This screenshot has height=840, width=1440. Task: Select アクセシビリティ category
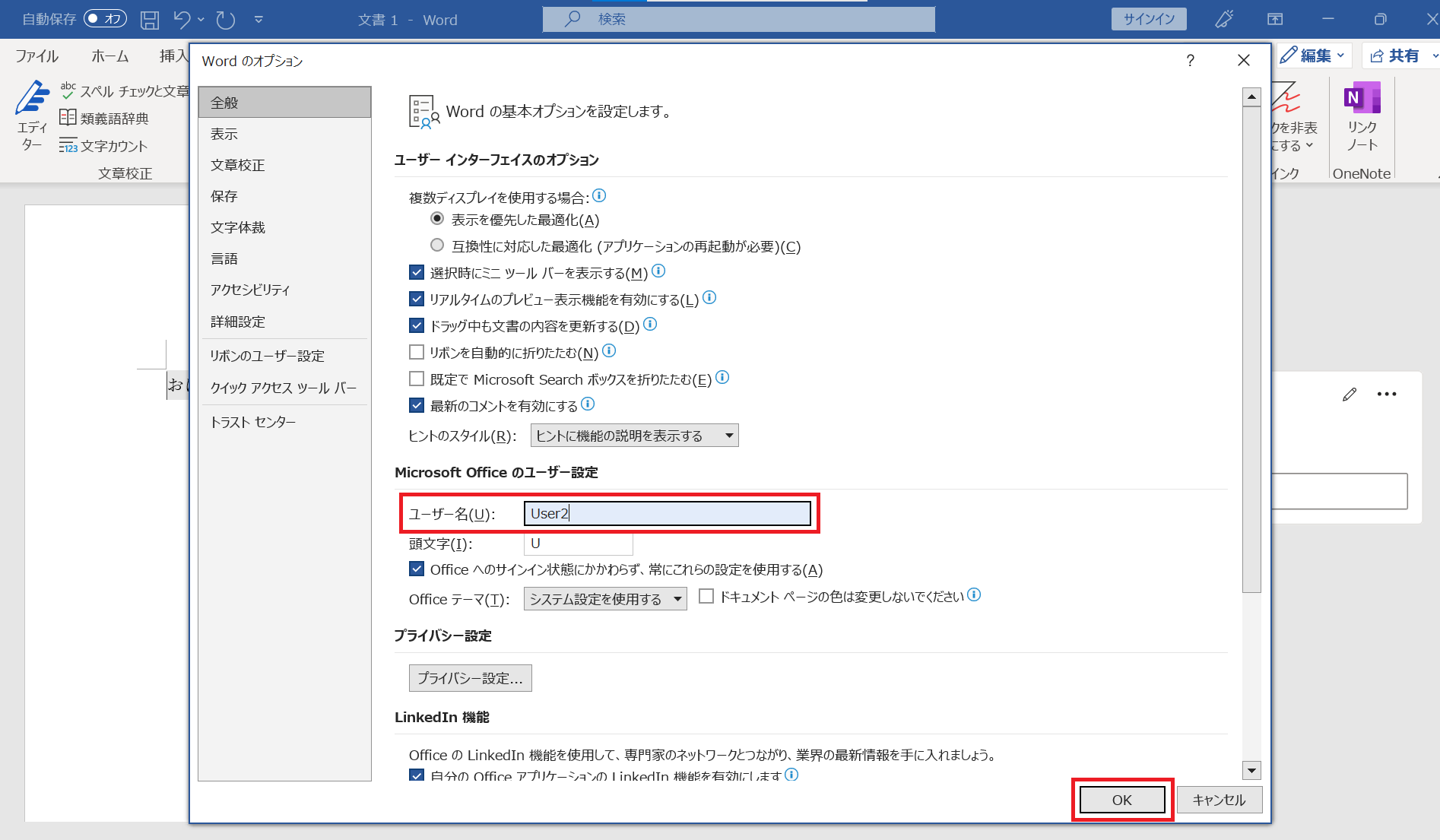[284, 290]
